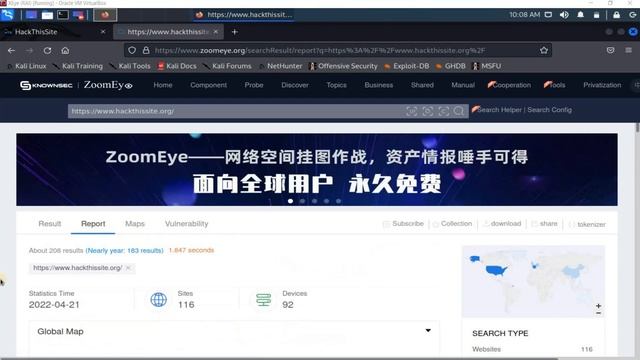Viewport: 640px width, 360px height.
Task: Open the Shared menu item
Action: point(422,85)
